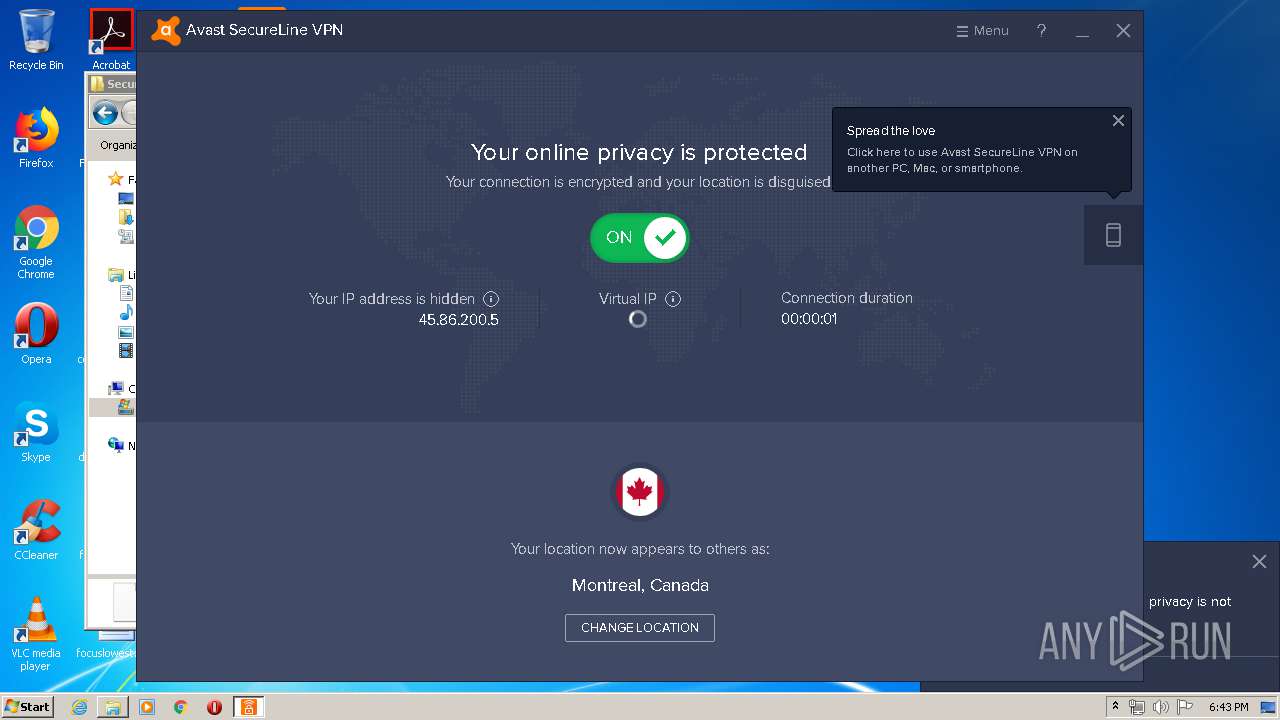Open the Recycle Bin desktop icon
1280x720 pixels.
36,40
